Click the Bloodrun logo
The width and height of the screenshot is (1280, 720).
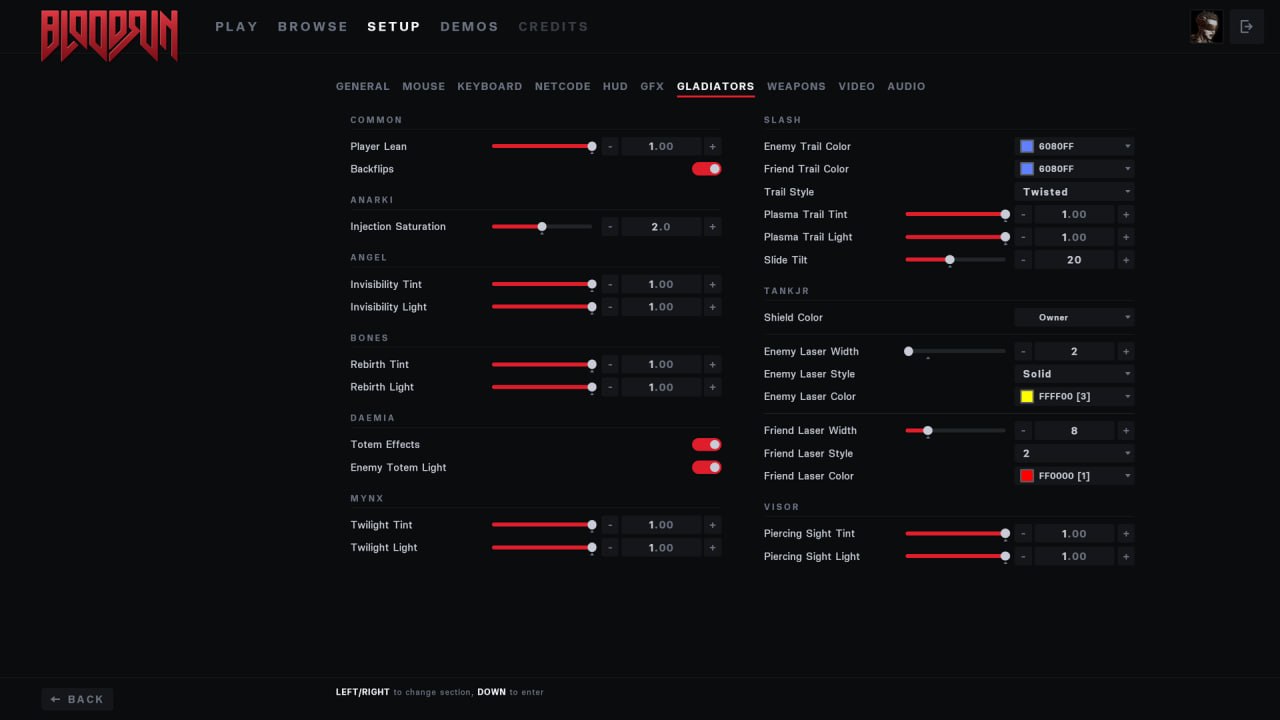pos(109,35)
